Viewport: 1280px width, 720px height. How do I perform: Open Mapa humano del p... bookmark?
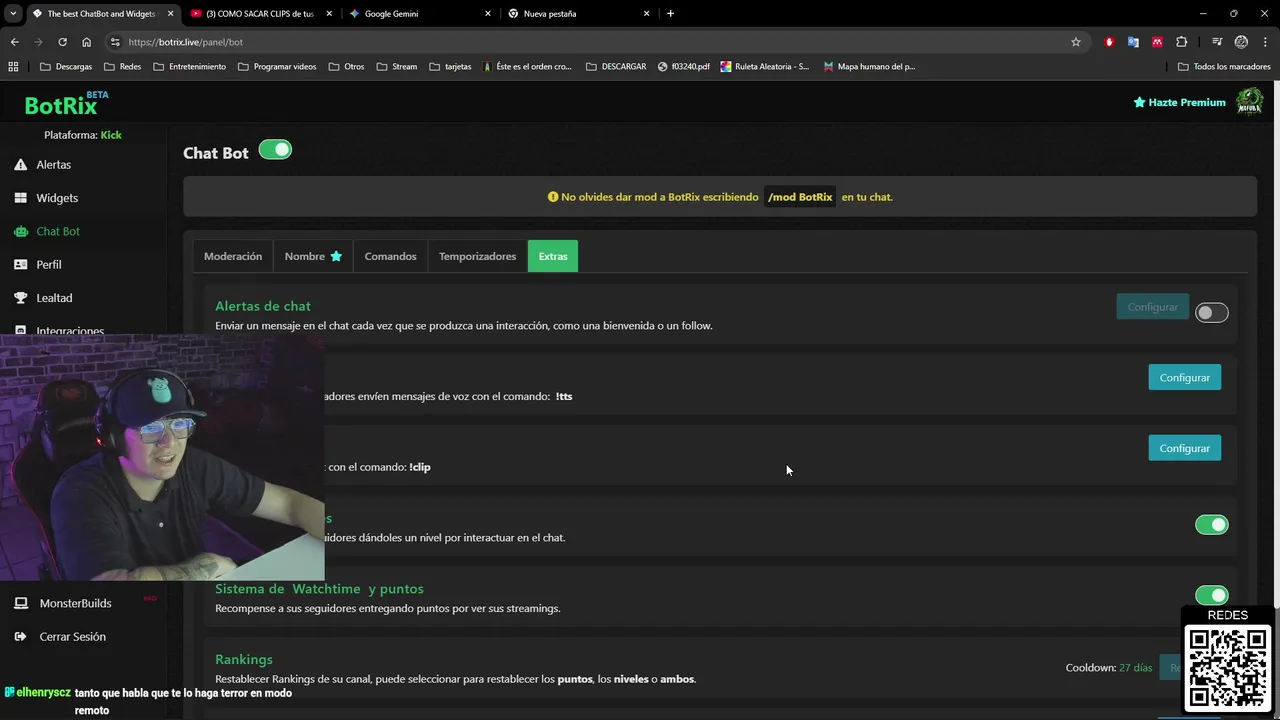pyautogui.click(x=869, y=67)
